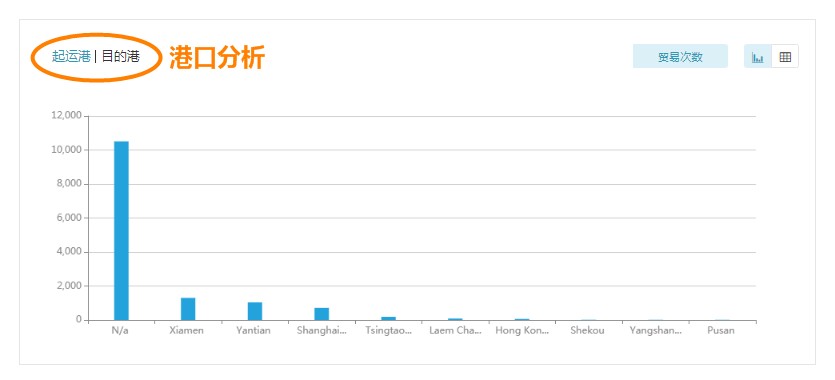The width and height of the screenshot is (835, 380).
Task: Click the 贸易次数 button
Action: coord(680,56)
